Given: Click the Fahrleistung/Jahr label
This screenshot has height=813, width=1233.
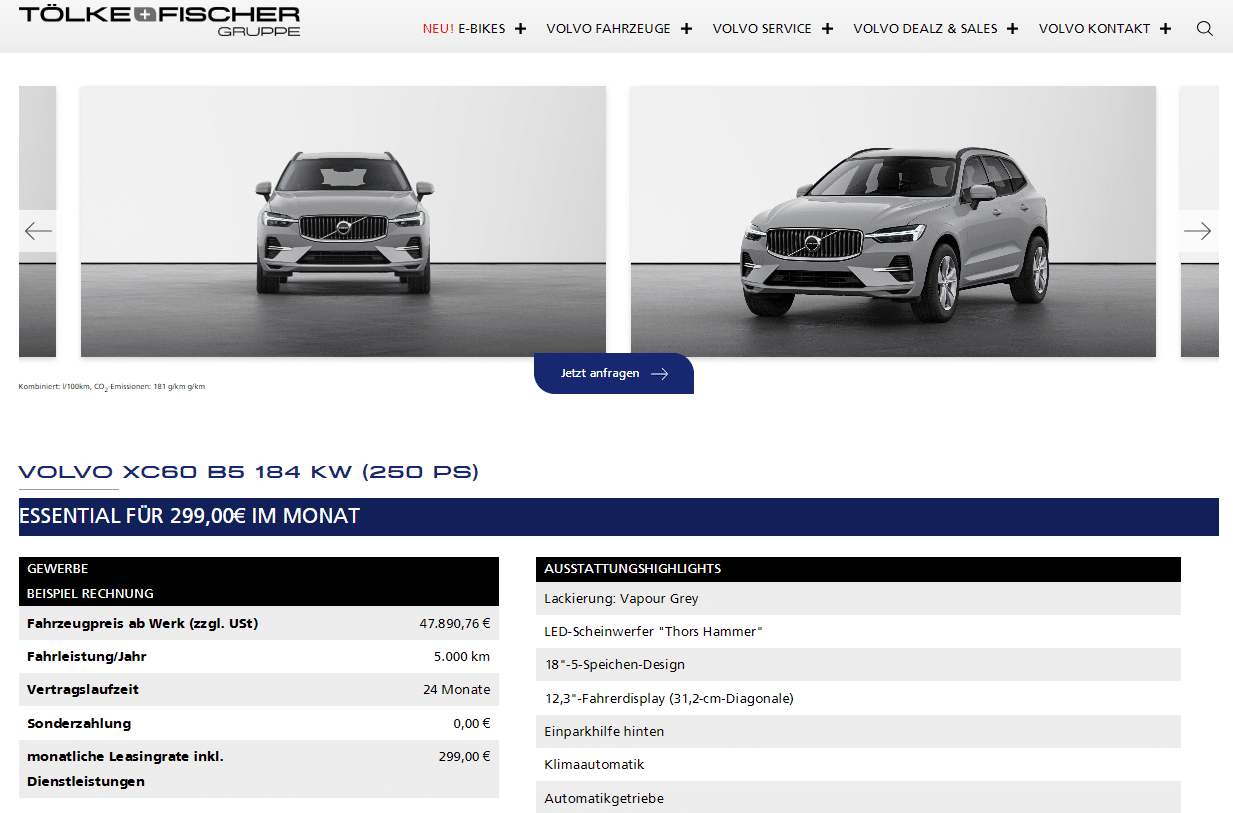Looking at the screenshot, I should click(87, 656).
